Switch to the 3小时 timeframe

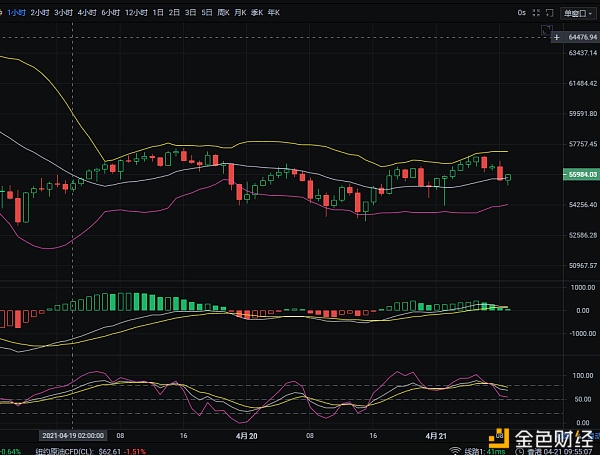[64, 13]
